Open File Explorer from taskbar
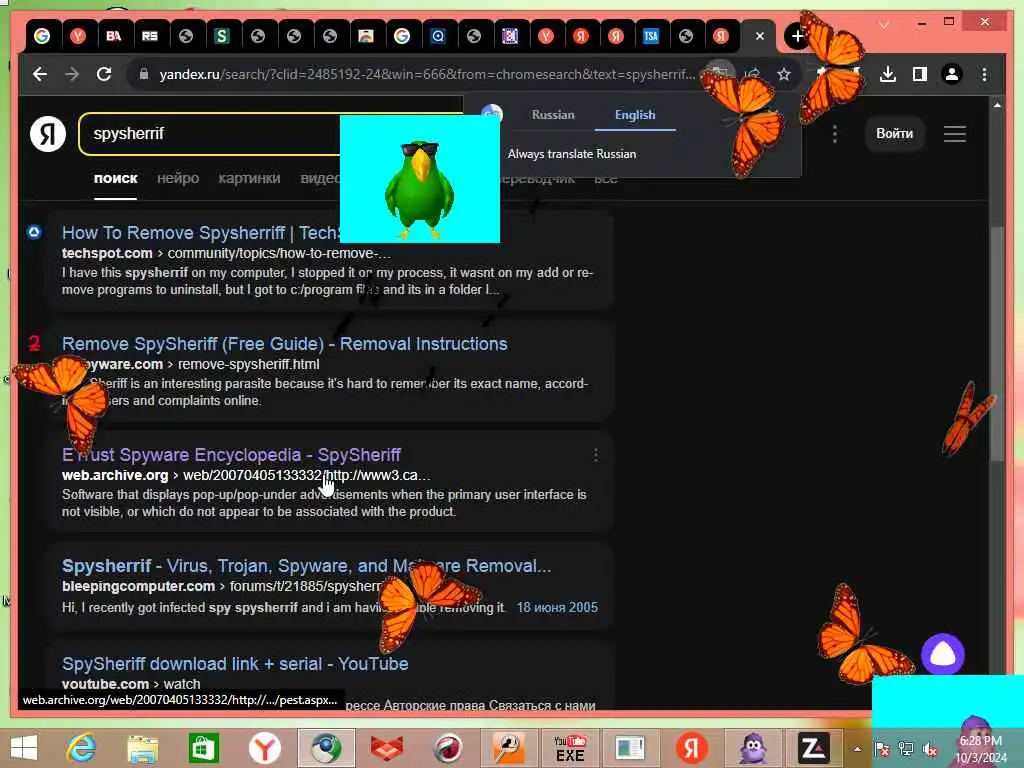Viewport: 1024px width, 768px height. pyautogui.click(x=142, y=748)
